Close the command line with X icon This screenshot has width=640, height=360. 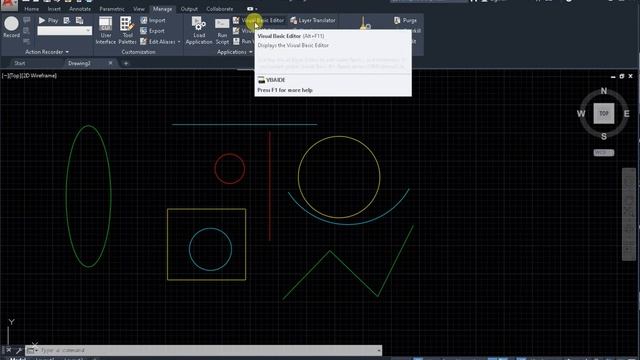coord(9,350)
